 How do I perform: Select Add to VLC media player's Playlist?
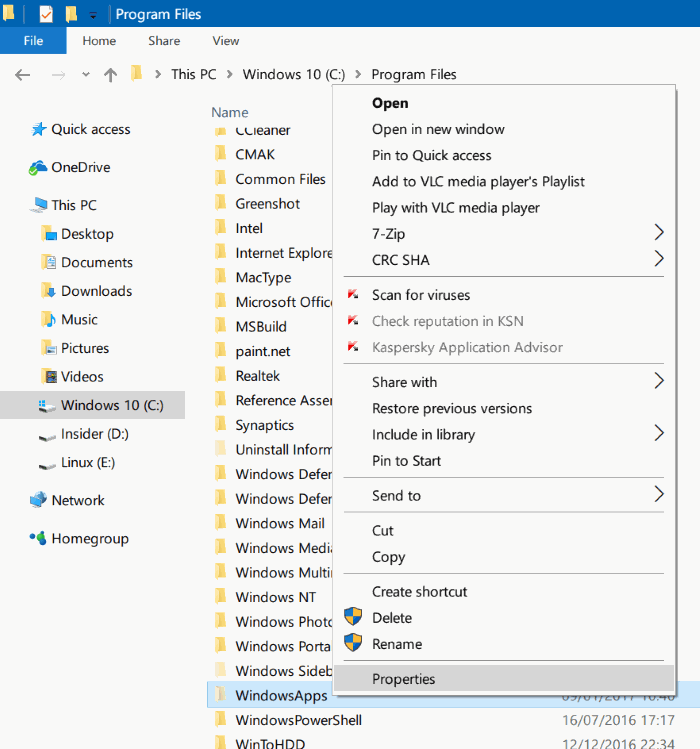click(504, 182)
